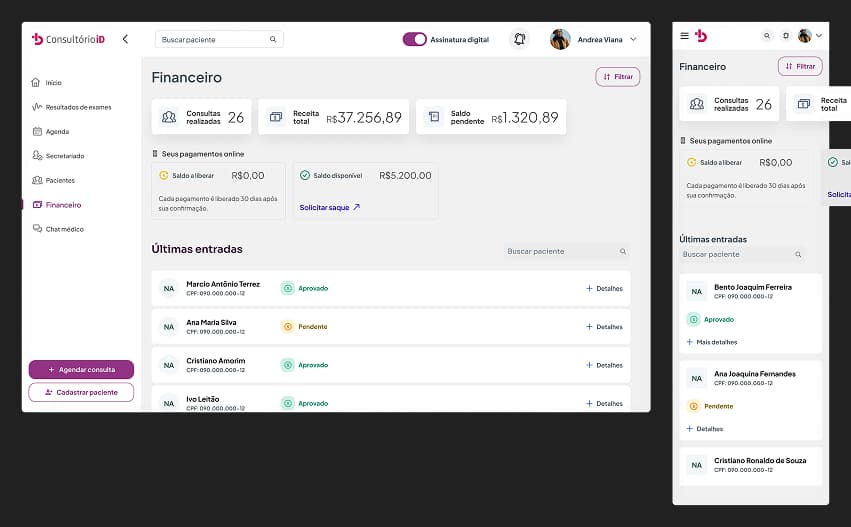
Task: Expand Detalhes for Ana Maria Silva
Action: pos(604,327)
